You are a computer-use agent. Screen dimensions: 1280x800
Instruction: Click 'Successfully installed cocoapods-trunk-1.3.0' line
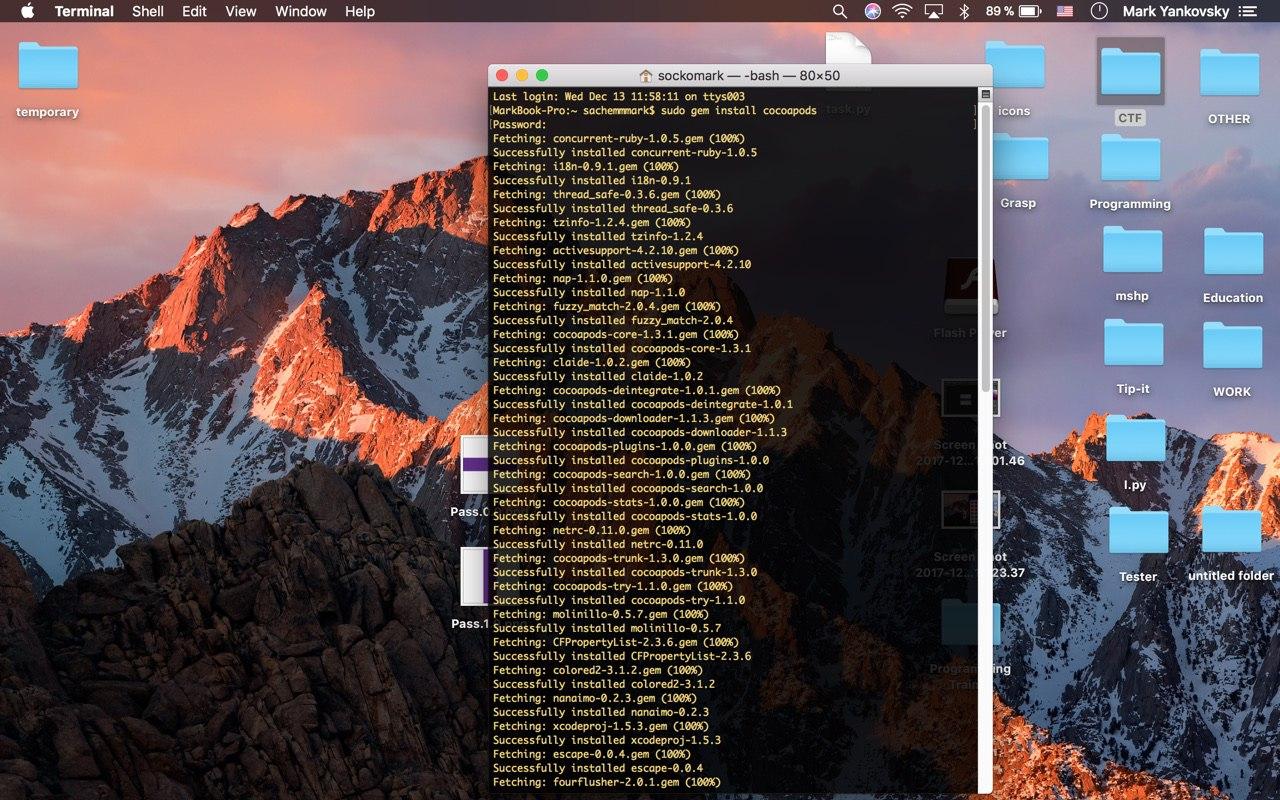click(625, 572)
